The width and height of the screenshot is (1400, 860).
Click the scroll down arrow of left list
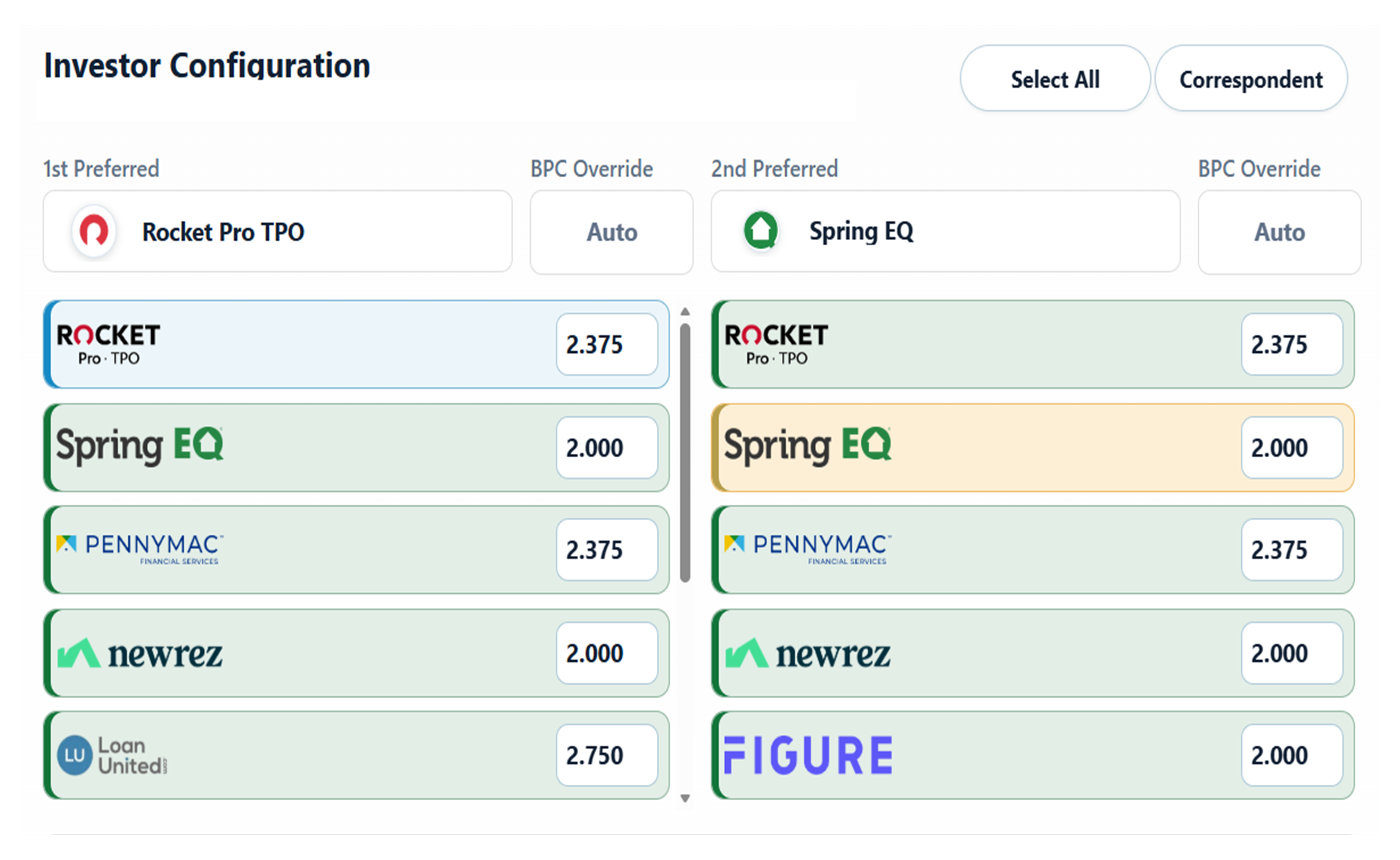pyautogui.click(x=685, y=798)
